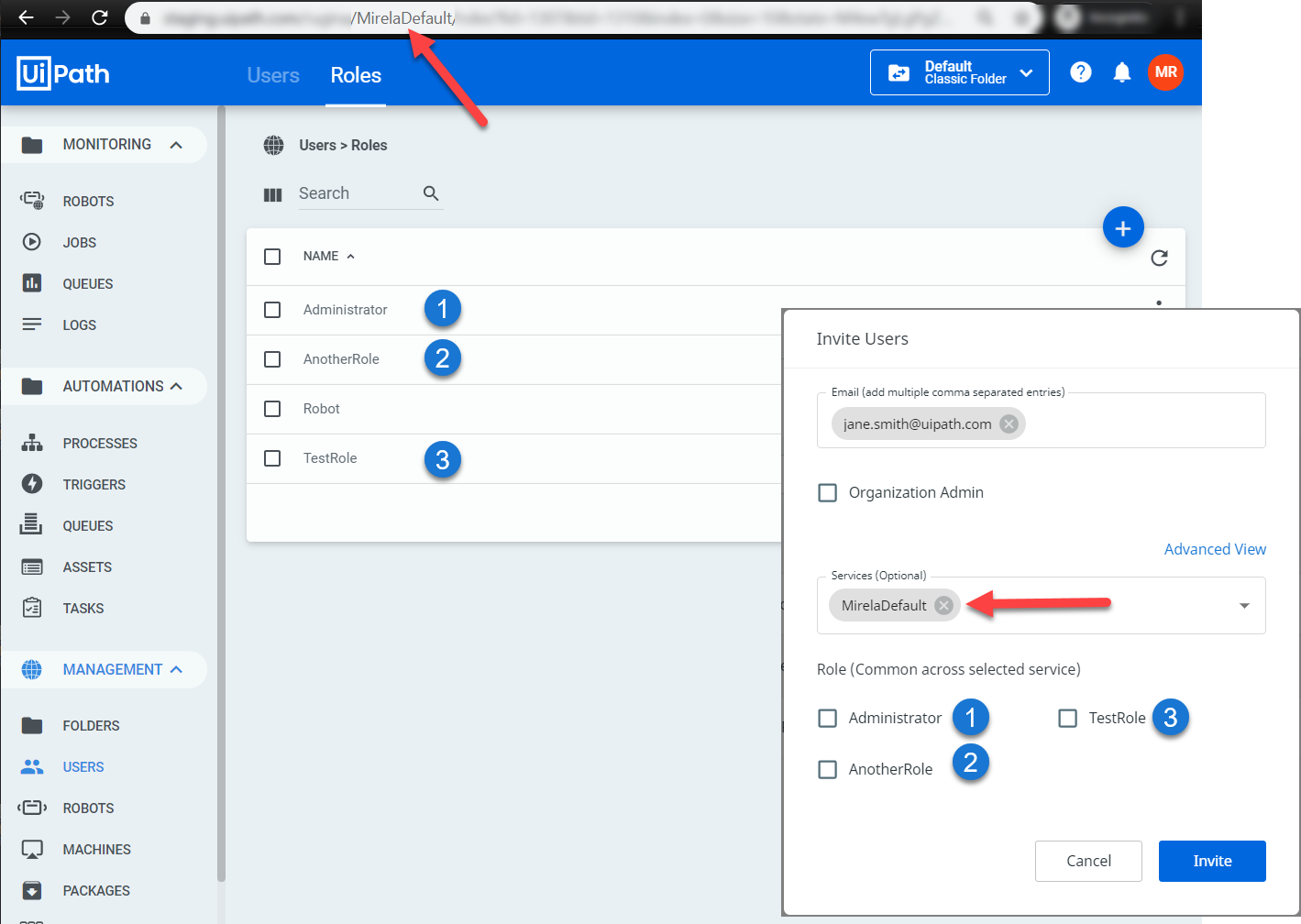Open Users under Management
1301x924 pixels.
[x=83, y=766]
